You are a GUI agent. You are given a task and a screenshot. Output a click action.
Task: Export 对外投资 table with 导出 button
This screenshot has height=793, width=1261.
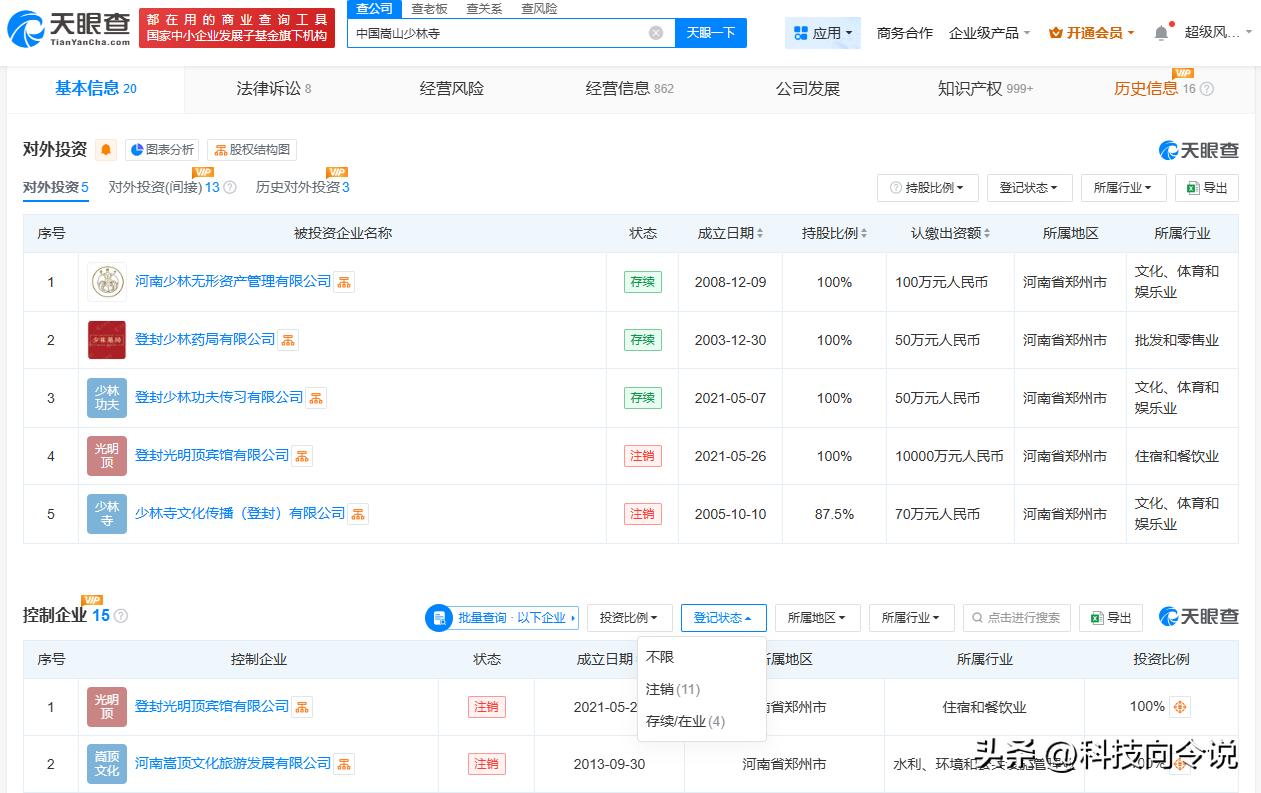pos(1207,188)
